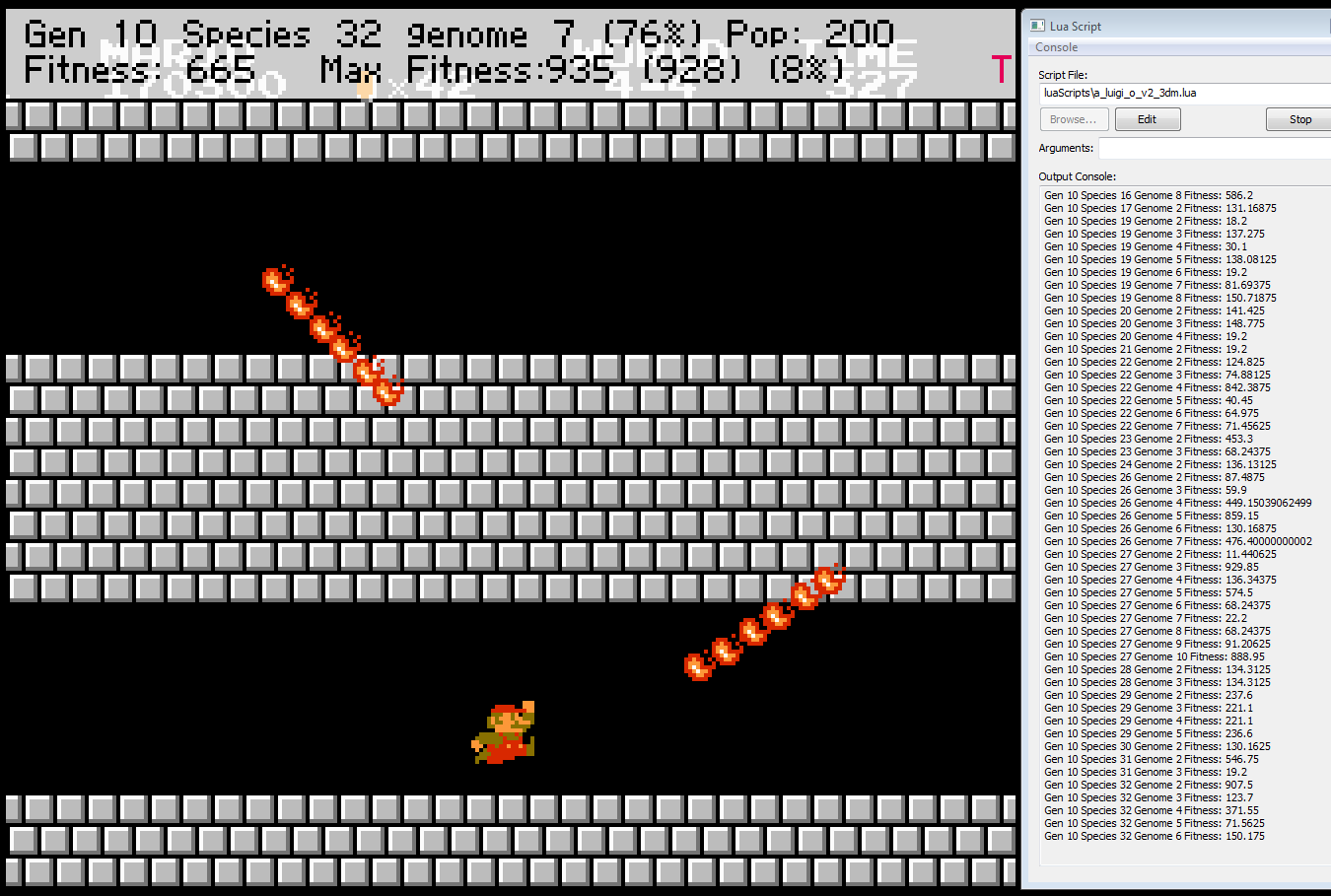The height and width of the screenshot is (896, 1331).
Task: Click the Pop: 200 population readout
Action: pyautogui.click(x=809, y=34)
